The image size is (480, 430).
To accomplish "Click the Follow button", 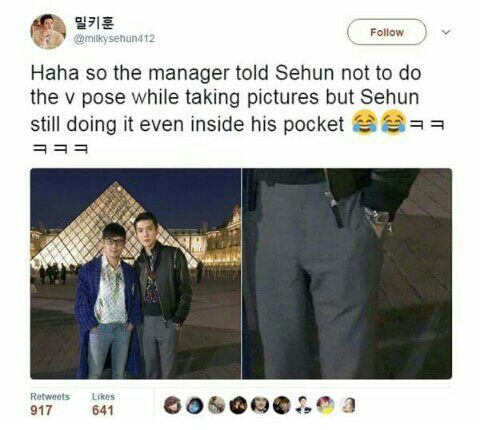I will pyautogui.click(x=387, y=32).
